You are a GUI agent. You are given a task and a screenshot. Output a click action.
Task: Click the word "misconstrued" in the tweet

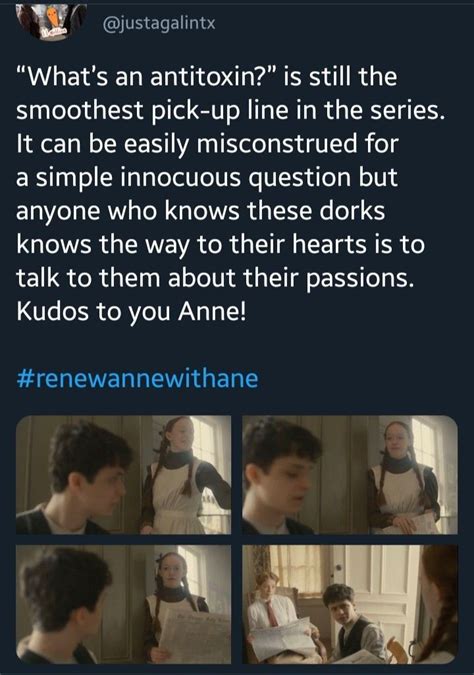(277, 144)
